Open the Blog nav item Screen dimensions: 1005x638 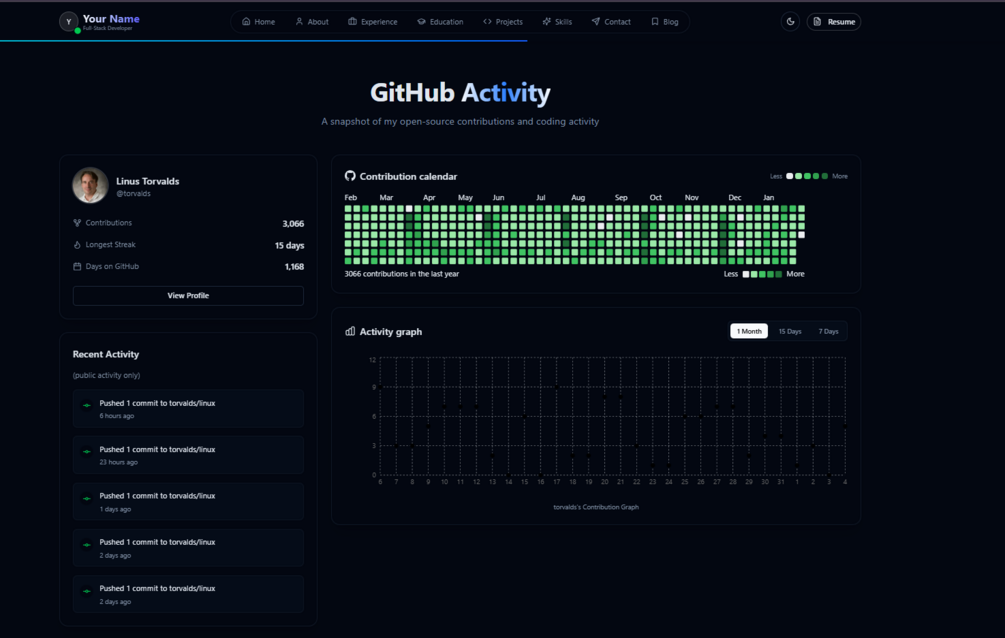(665, 22)
